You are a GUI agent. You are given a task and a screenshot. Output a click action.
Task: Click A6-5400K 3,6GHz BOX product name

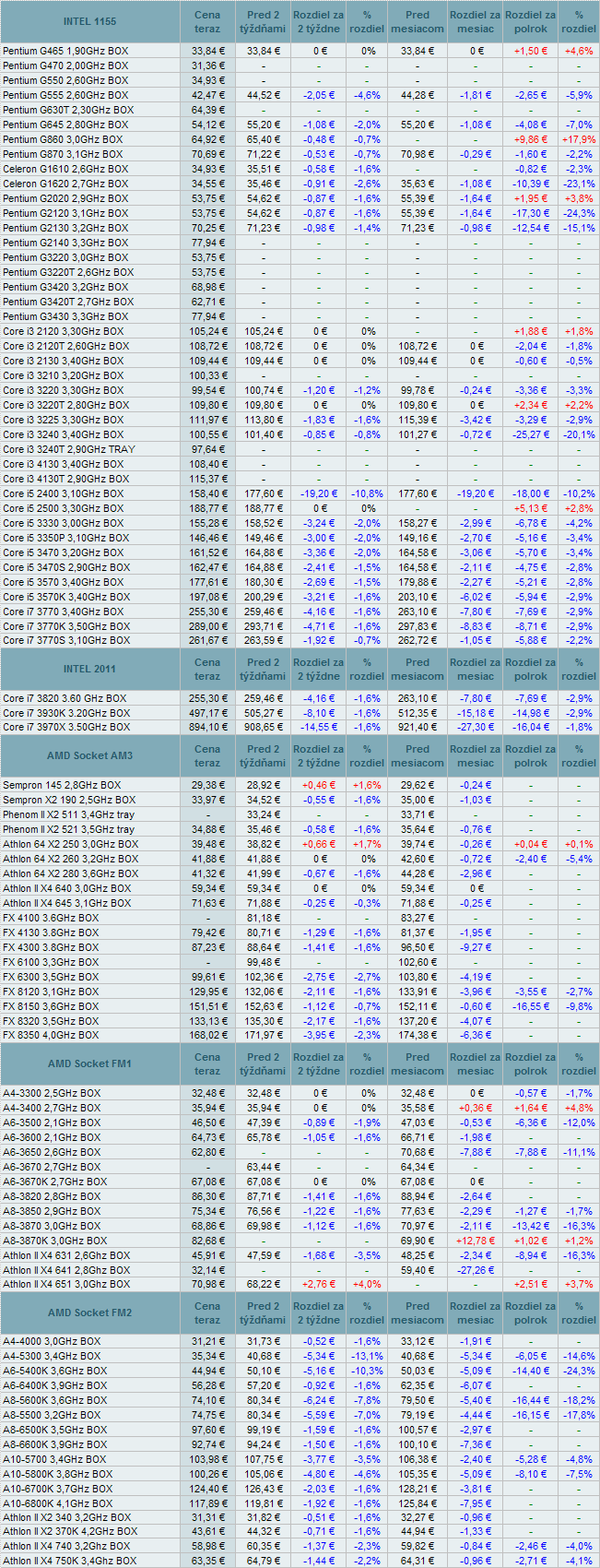coord(54,1371)
